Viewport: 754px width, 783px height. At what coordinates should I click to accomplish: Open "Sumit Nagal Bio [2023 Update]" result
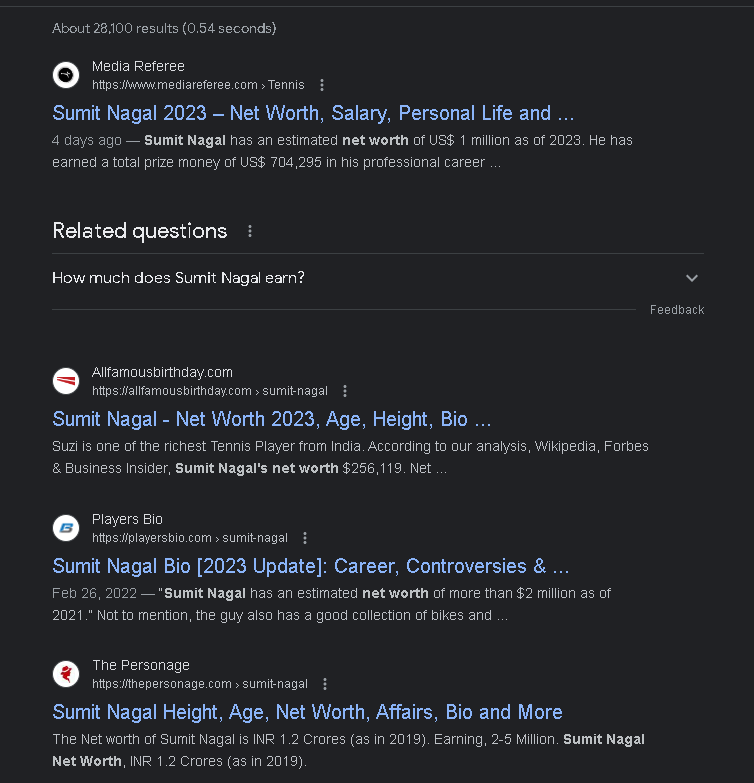tap(310, 566)
